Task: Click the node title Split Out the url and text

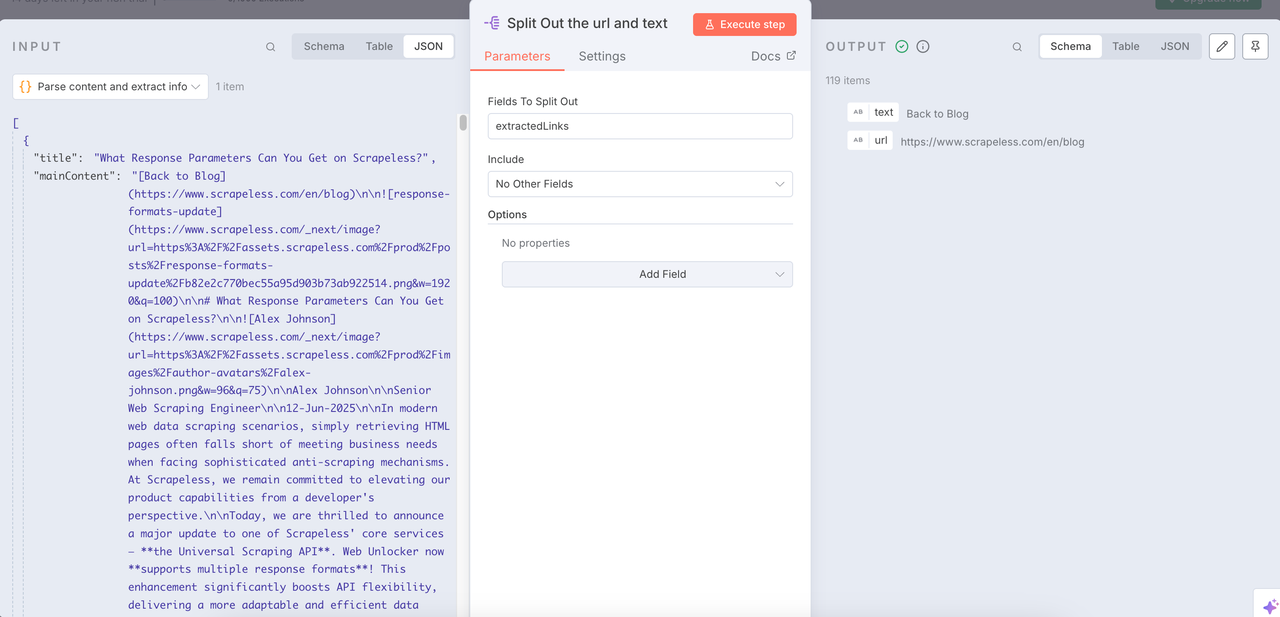Action: tap(587, 24)
